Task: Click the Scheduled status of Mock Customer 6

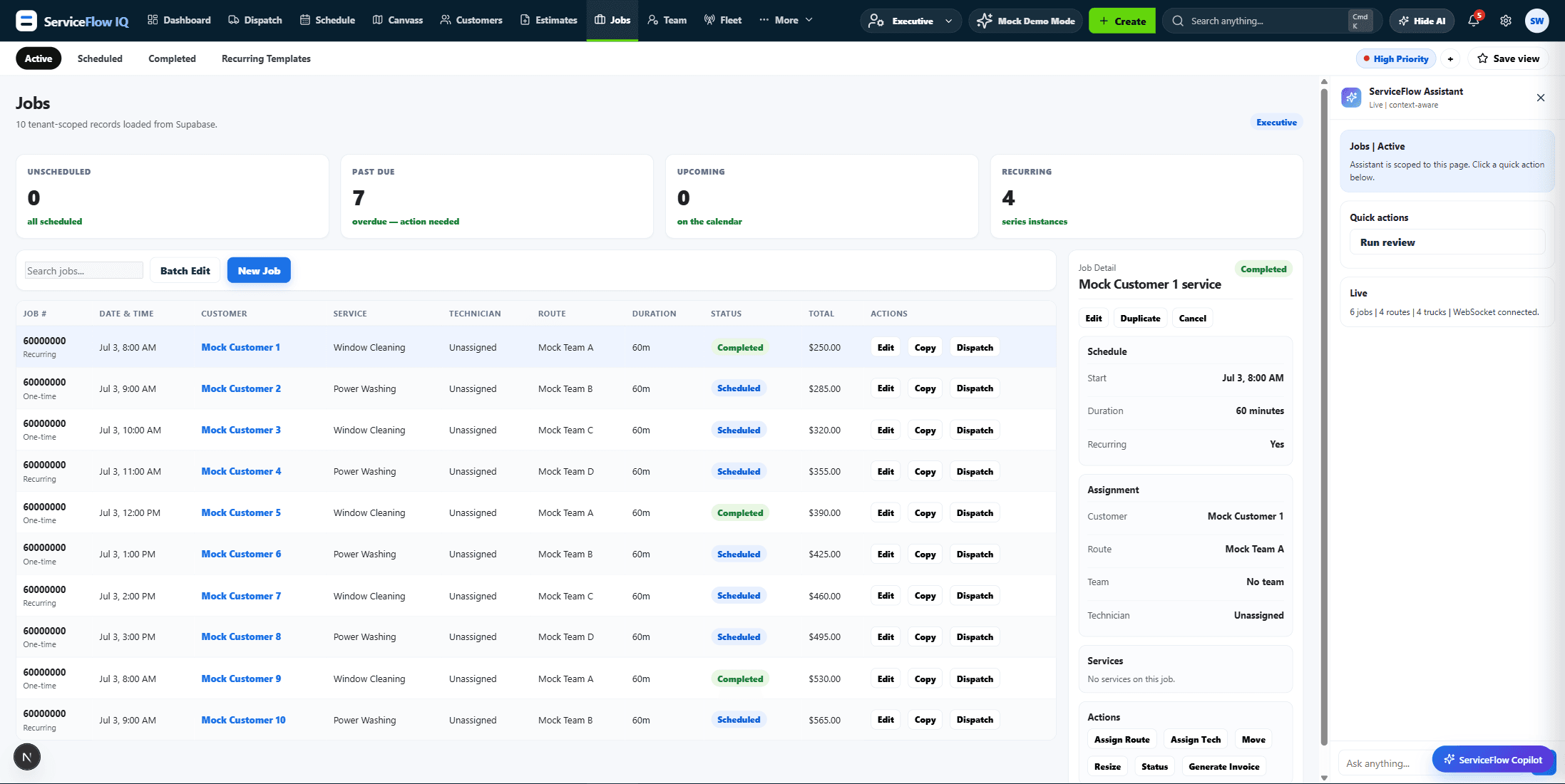Action: point(739,555)
